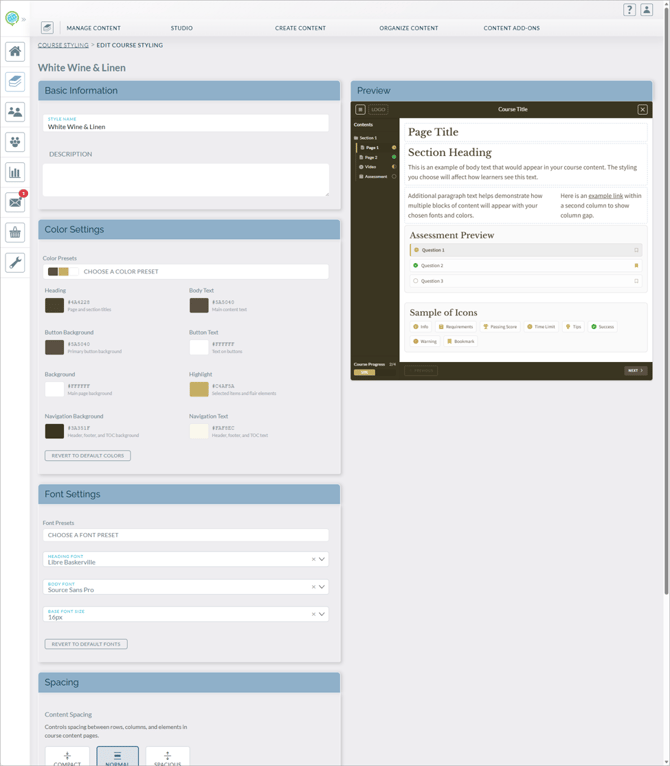Open Messages envelope icon with notification

[x=15, y=202]
